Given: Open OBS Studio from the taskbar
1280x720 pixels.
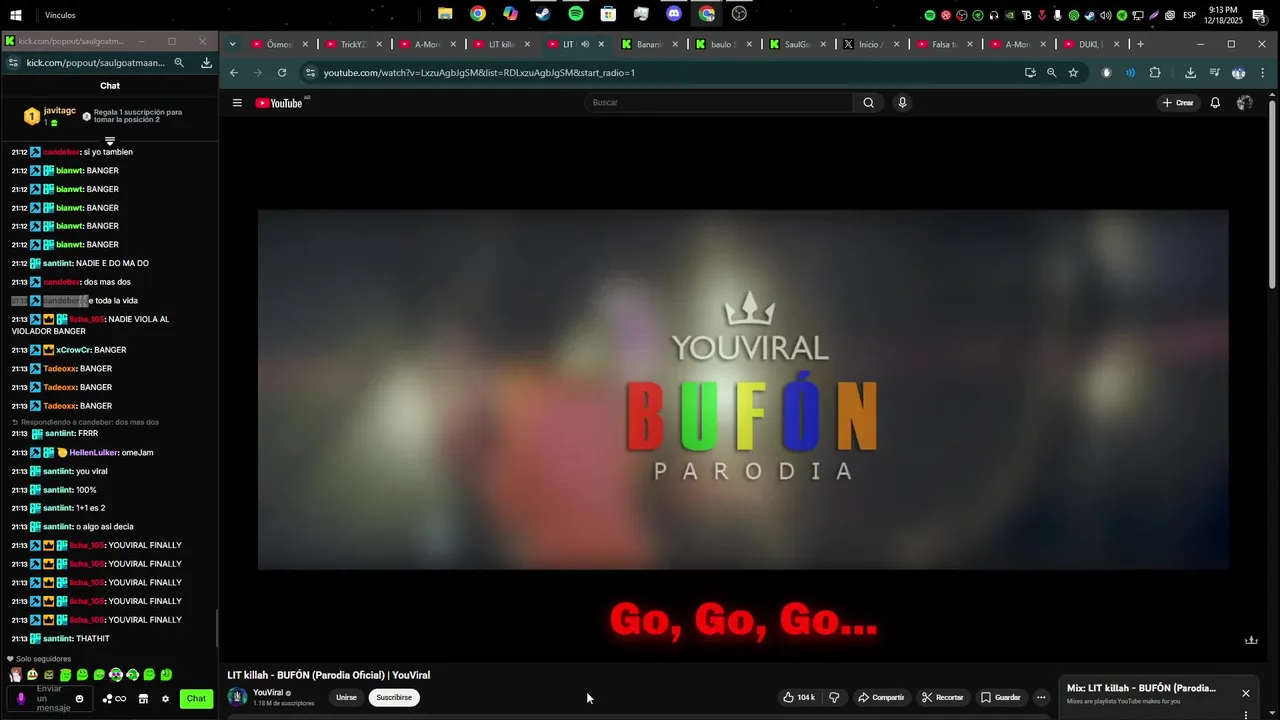Looking at the screenshot, I should coord(739,14).
